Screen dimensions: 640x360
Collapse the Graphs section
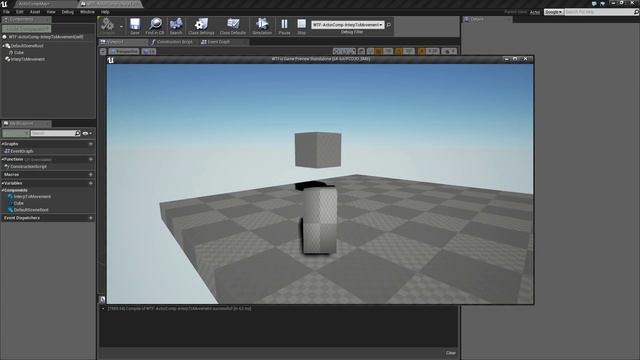2,144
